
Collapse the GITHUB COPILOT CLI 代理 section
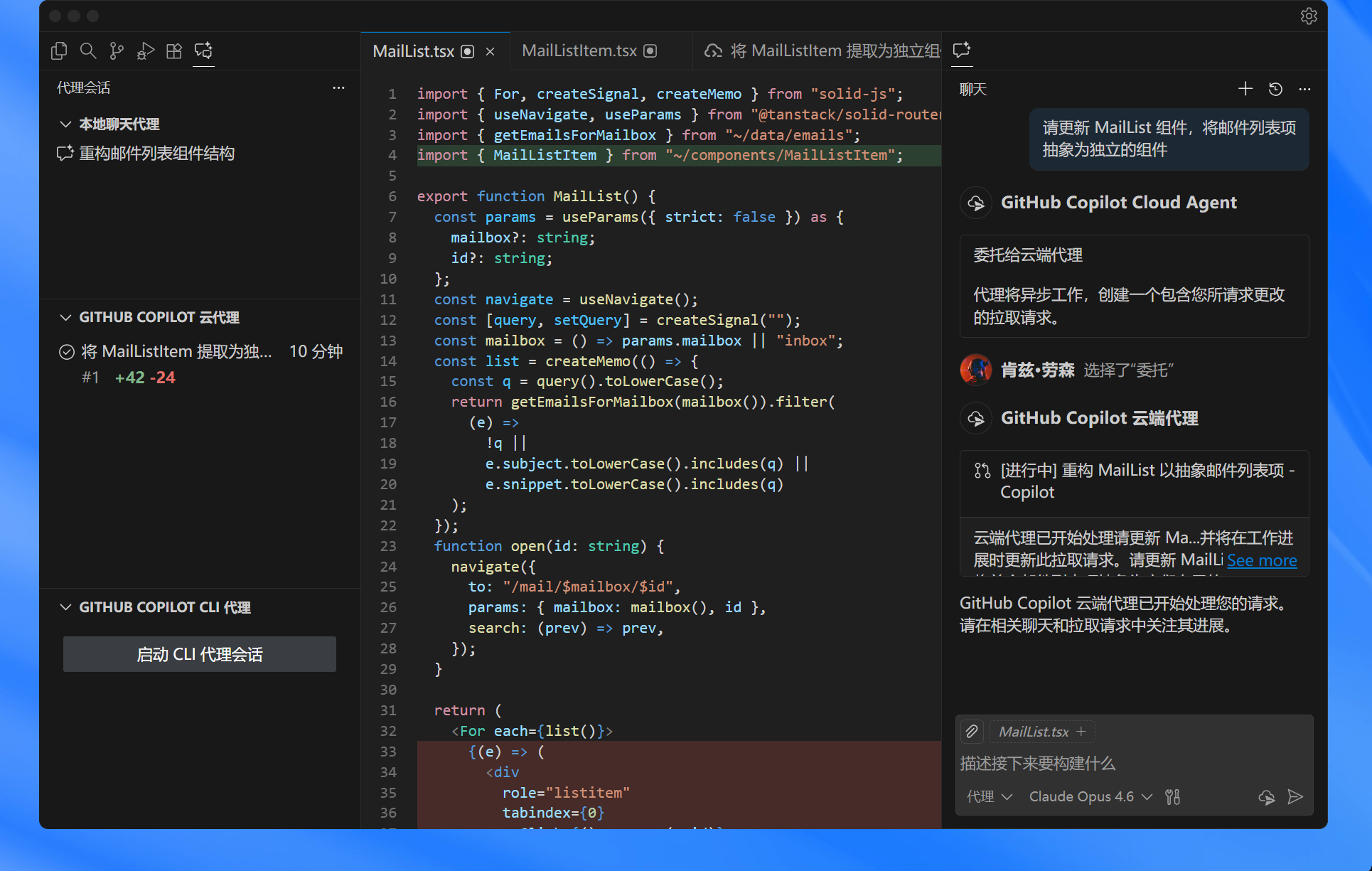tap(65, 607)
